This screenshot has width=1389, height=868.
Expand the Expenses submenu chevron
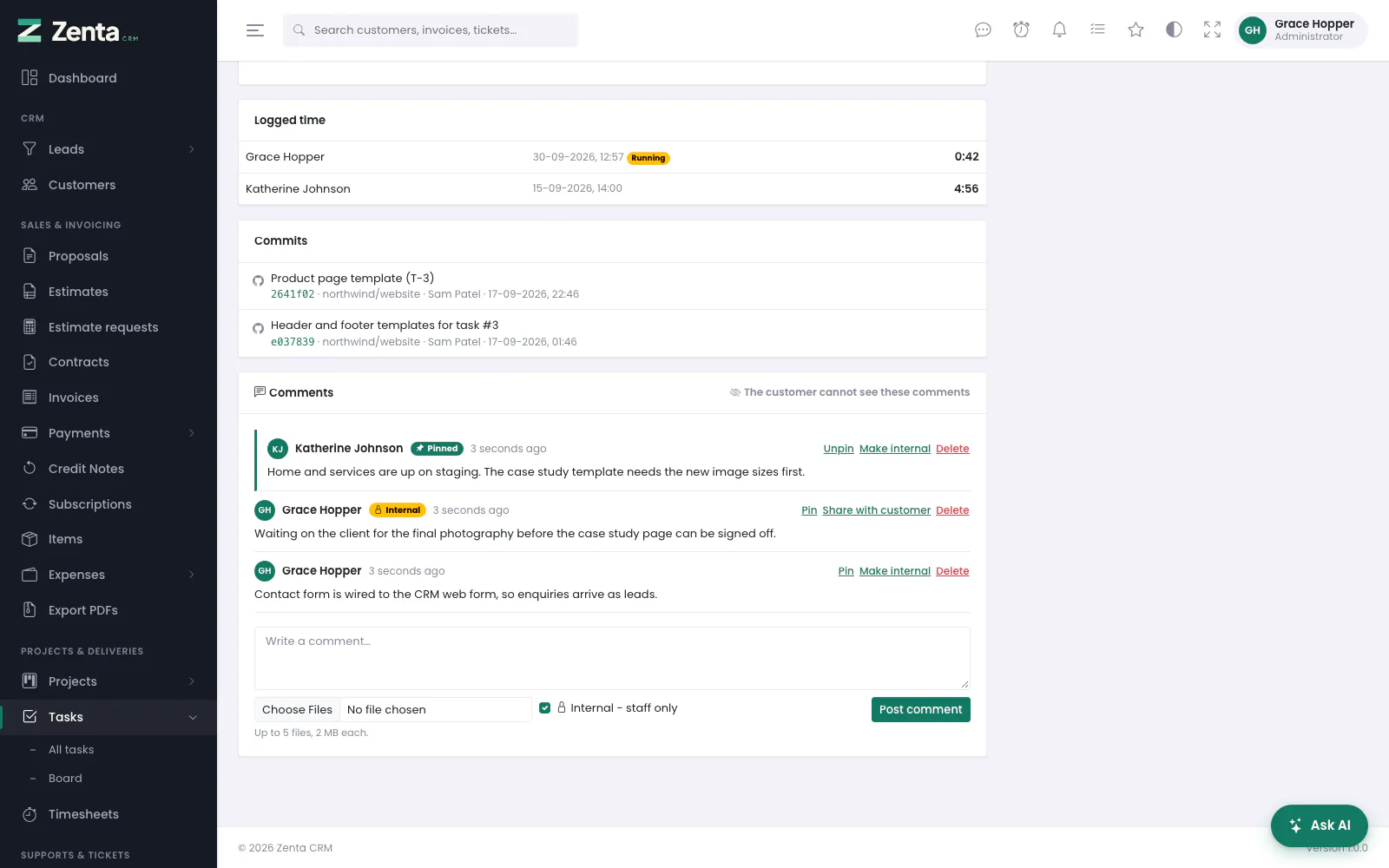192,575
